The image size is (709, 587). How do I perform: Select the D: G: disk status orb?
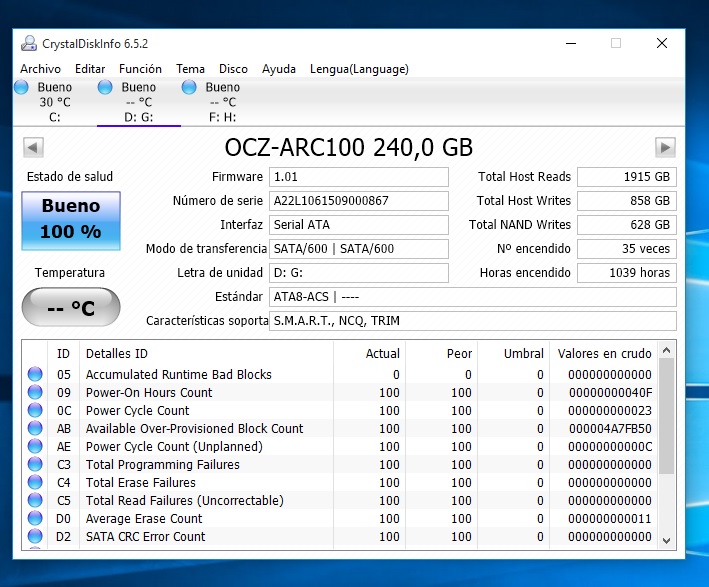tap(105, 87)
